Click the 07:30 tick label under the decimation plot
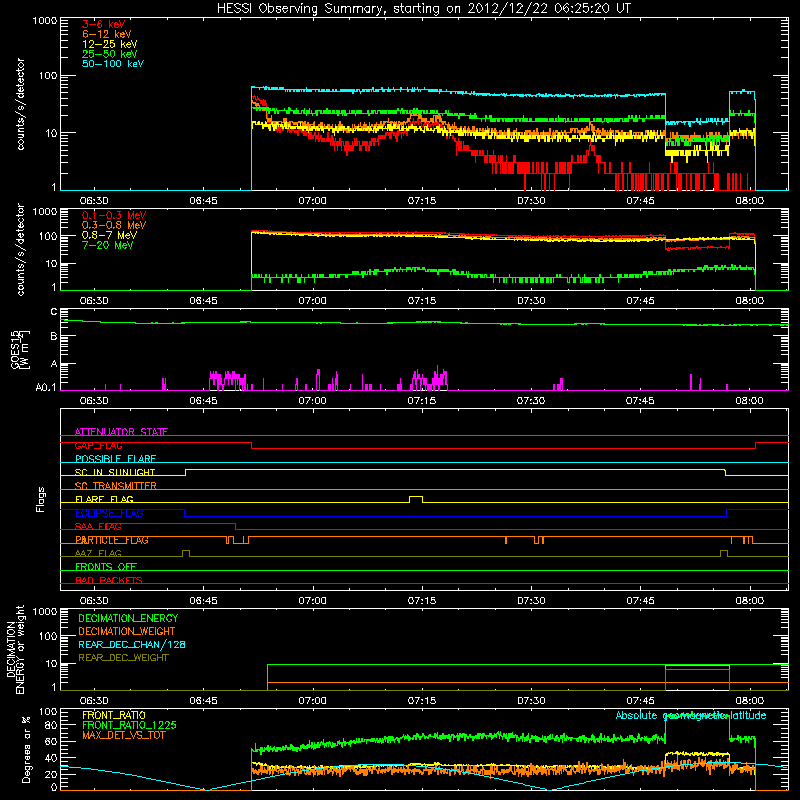Image resolution: width=800 pixels, height=800 pixels. [531, 701]
